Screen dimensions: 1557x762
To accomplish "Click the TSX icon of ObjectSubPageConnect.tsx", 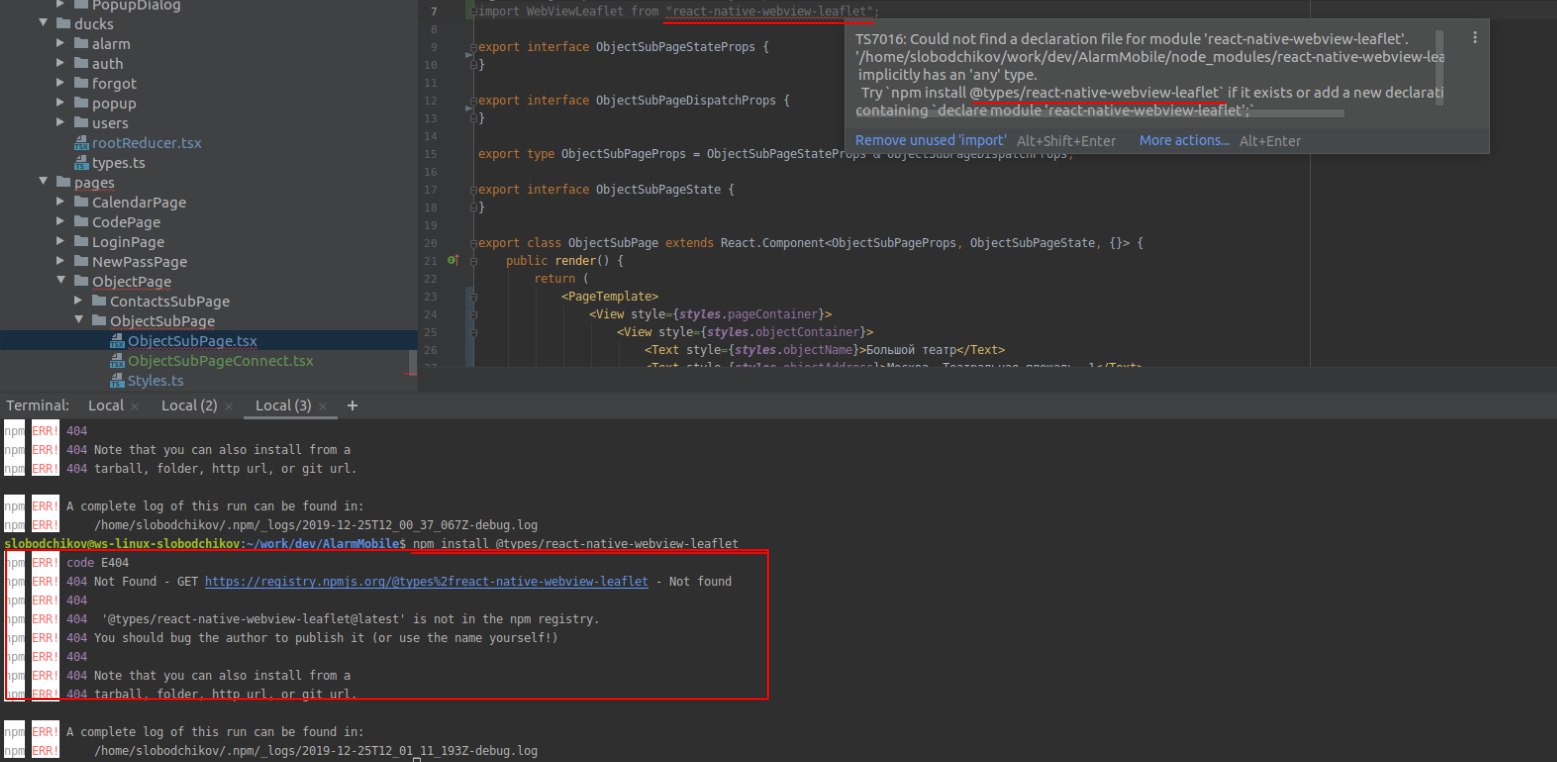I will pyautogui.click(x=117, y=361).
